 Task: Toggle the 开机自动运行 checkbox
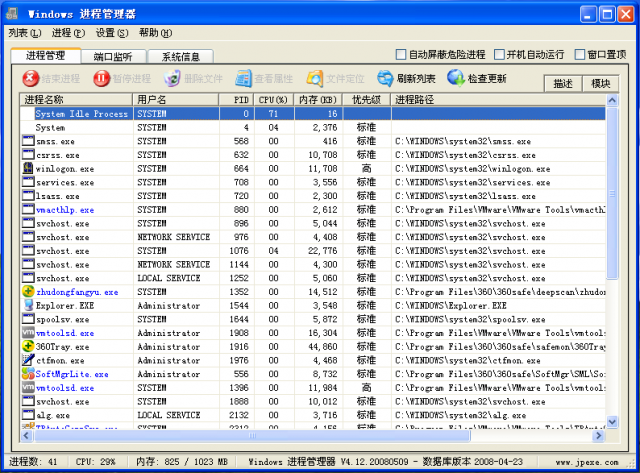[x=497, y=55]
